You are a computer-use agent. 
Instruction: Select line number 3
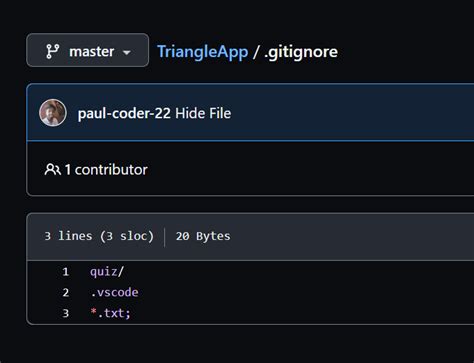[65, 313]
